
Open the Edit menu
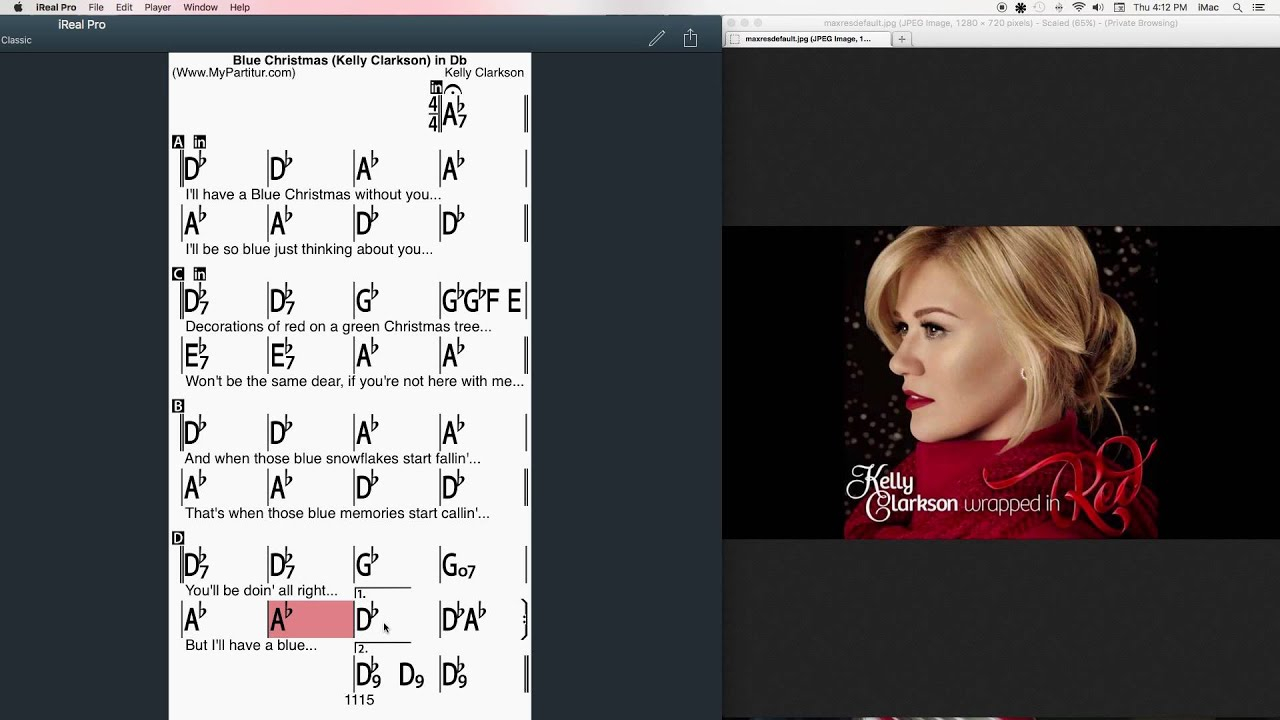[x=124, y=7]
